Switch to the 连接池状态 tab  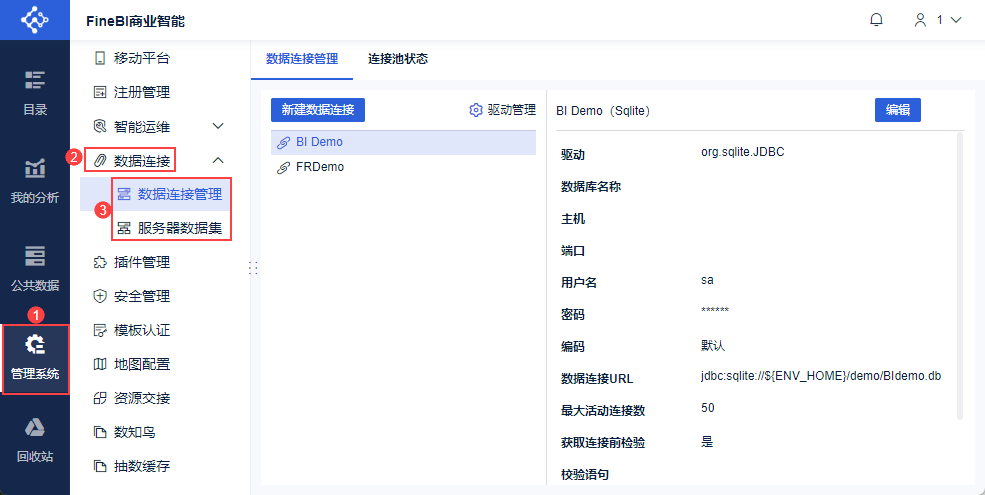pyautogui.click(x=398, y=59)
